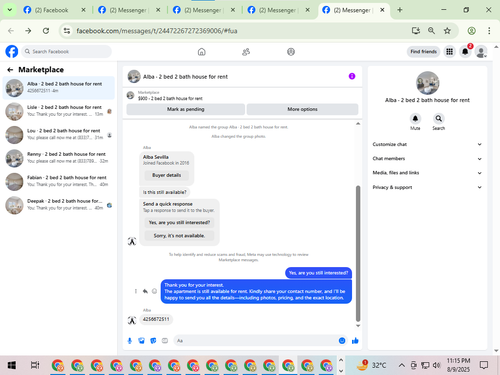Image resolution: width=500 pixels, height=375 pixels.
Task: Open the weather widget showing 32°C
Action: pyautogui.click(x=371, y=365)
